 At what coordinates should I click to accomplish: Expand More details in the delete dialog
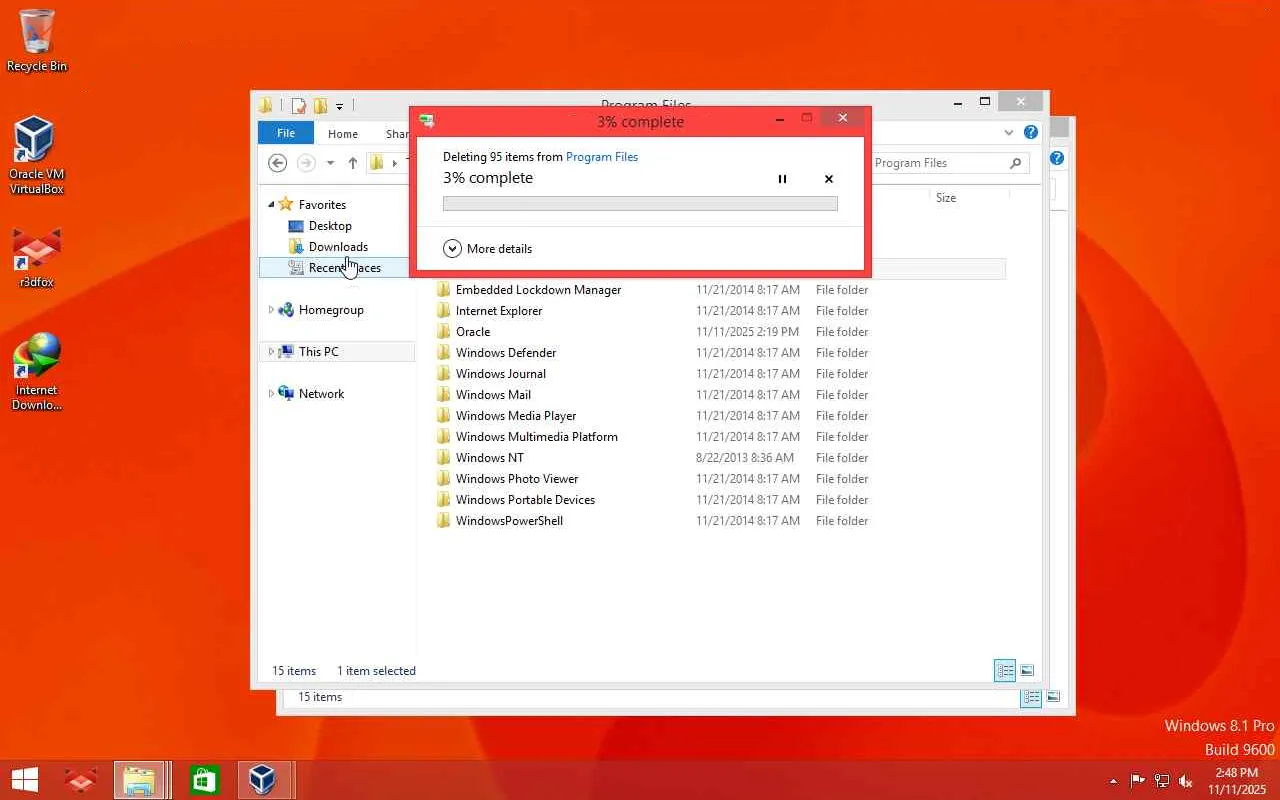click(x=487, y=249)
